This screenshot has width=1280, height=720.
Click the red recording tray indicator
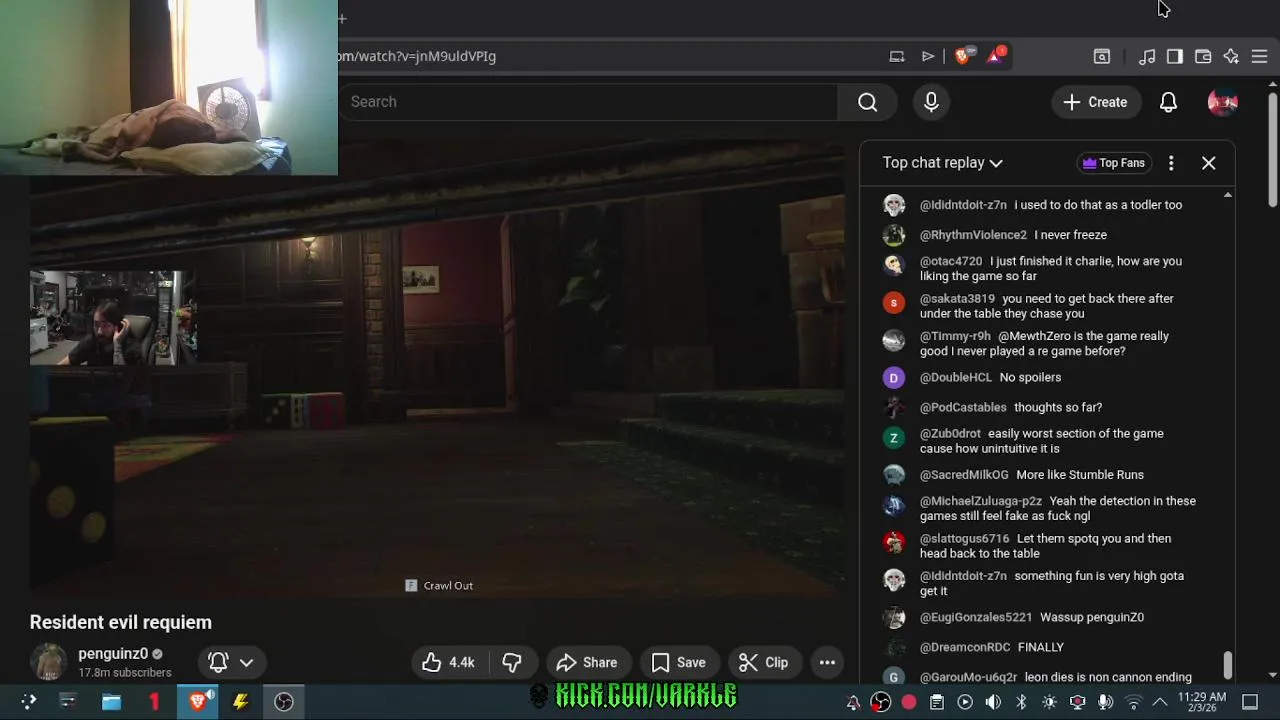[909, 702]
